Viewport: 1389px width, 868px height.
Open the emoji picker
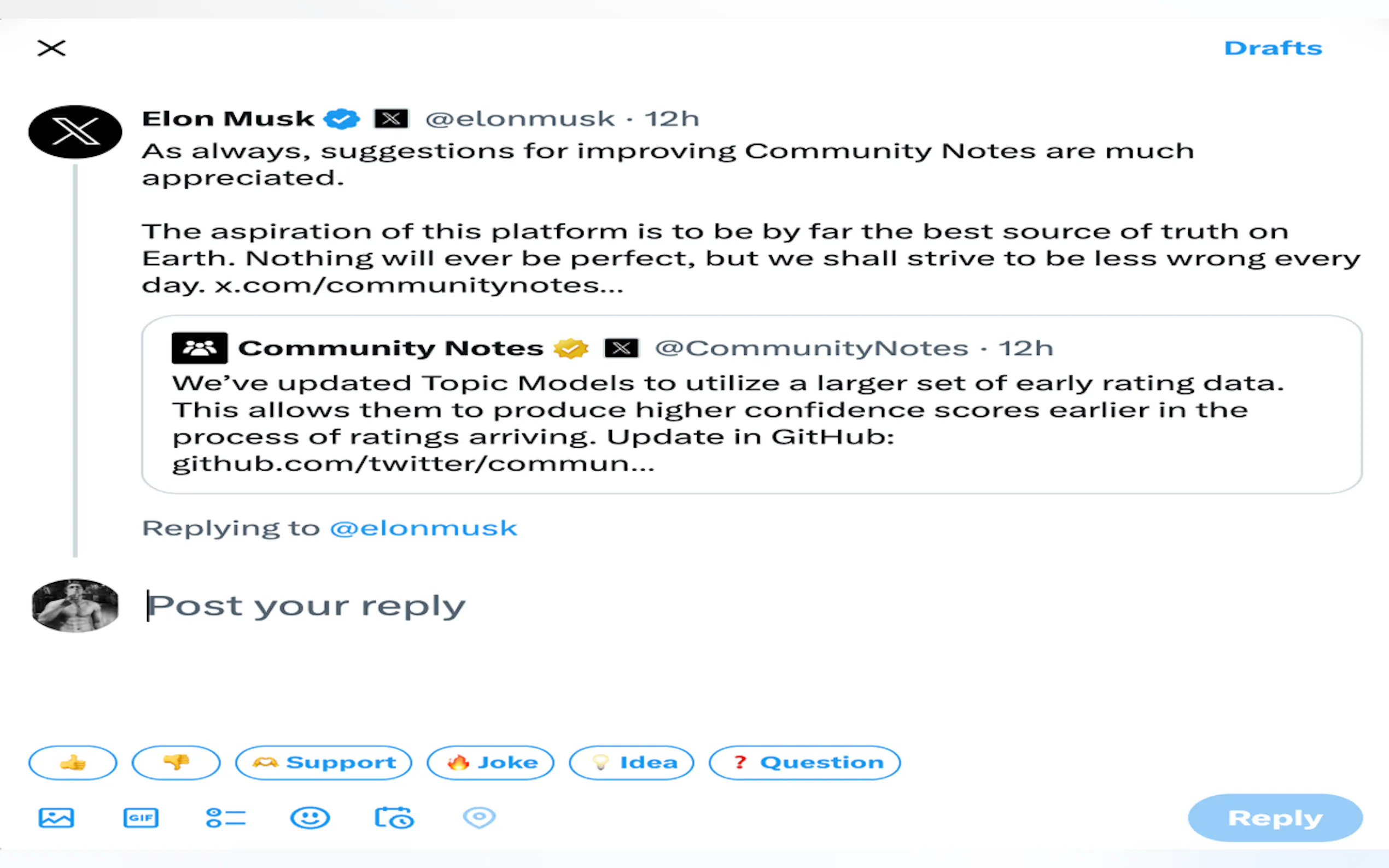point(310,818)
